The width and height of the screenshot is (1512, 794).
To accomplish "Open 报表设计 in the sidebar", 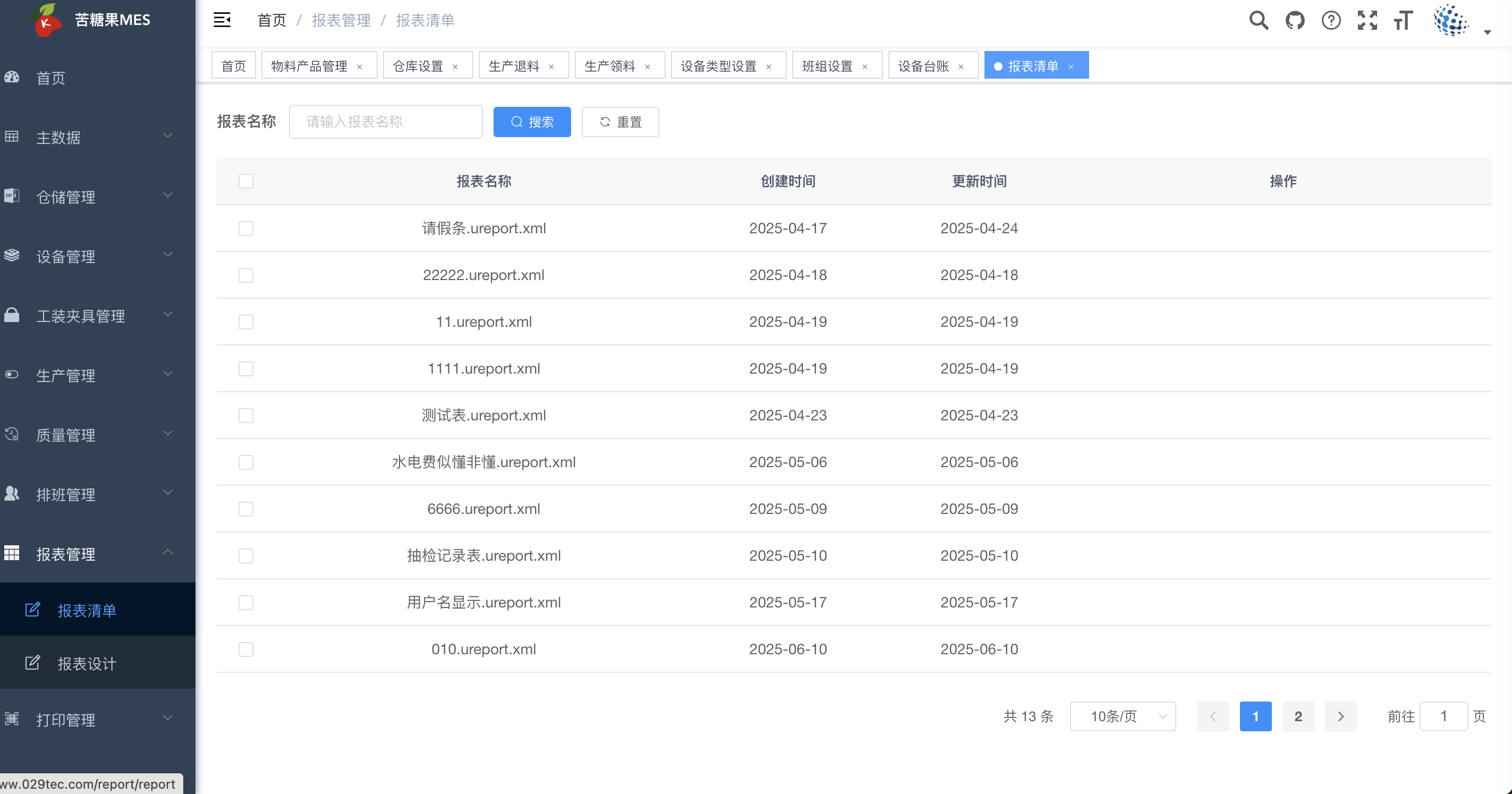I will pos(97,663).
